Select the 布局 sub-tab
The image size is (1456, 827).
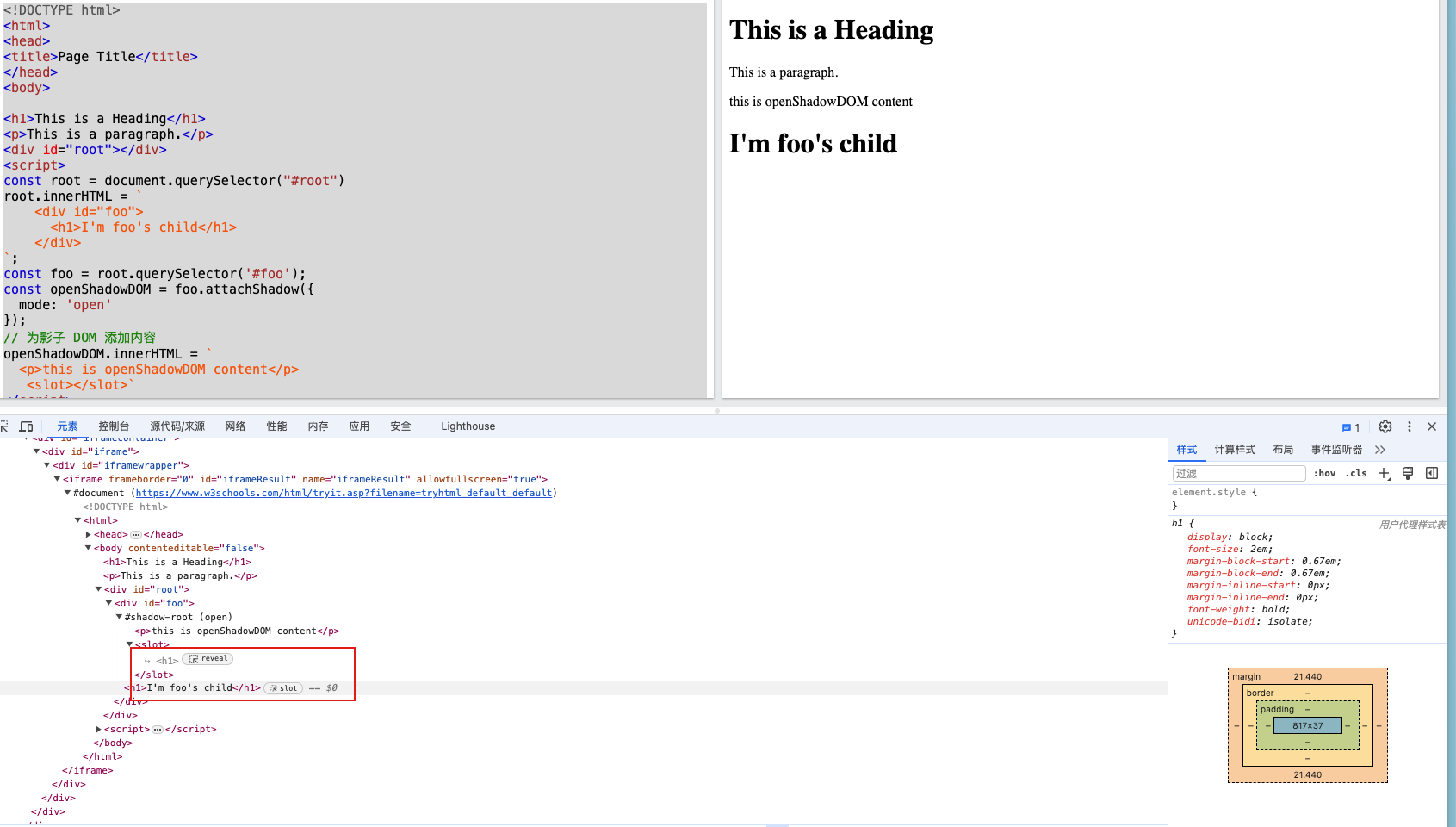(1284, 450)
